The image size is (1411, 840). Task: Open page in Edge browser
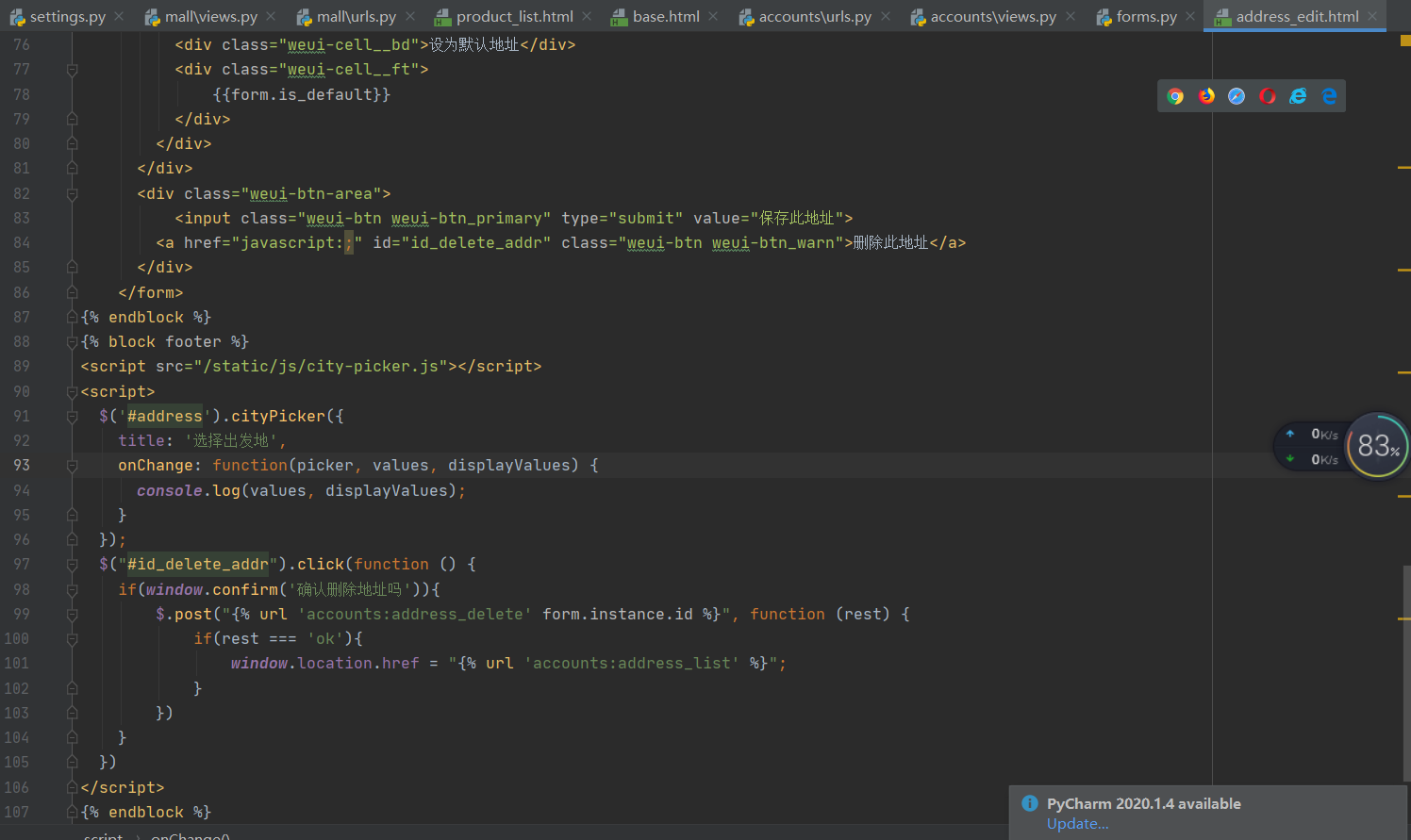pyautogui.click(x=1329, y=96)
